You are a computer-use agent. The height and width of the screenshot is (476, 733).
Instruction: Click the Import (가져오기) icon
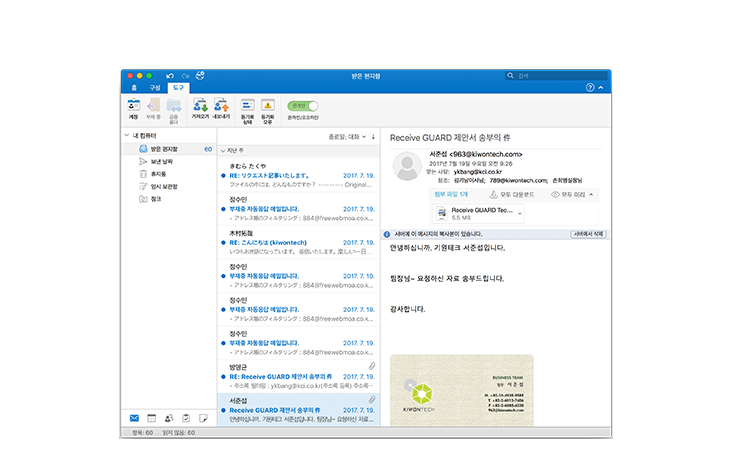click(x=199, y=106)
